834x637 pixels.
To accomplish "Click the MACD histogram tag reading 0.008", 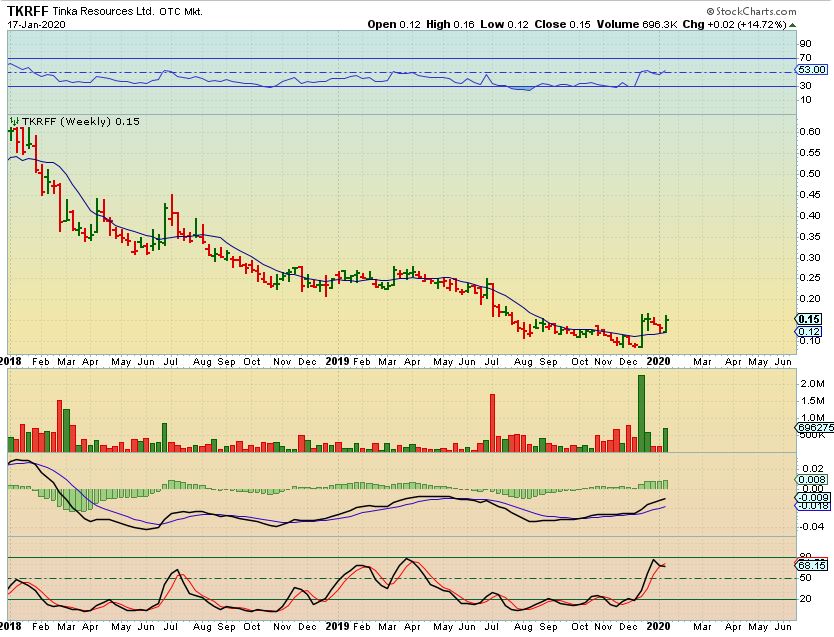I will 810,480.
